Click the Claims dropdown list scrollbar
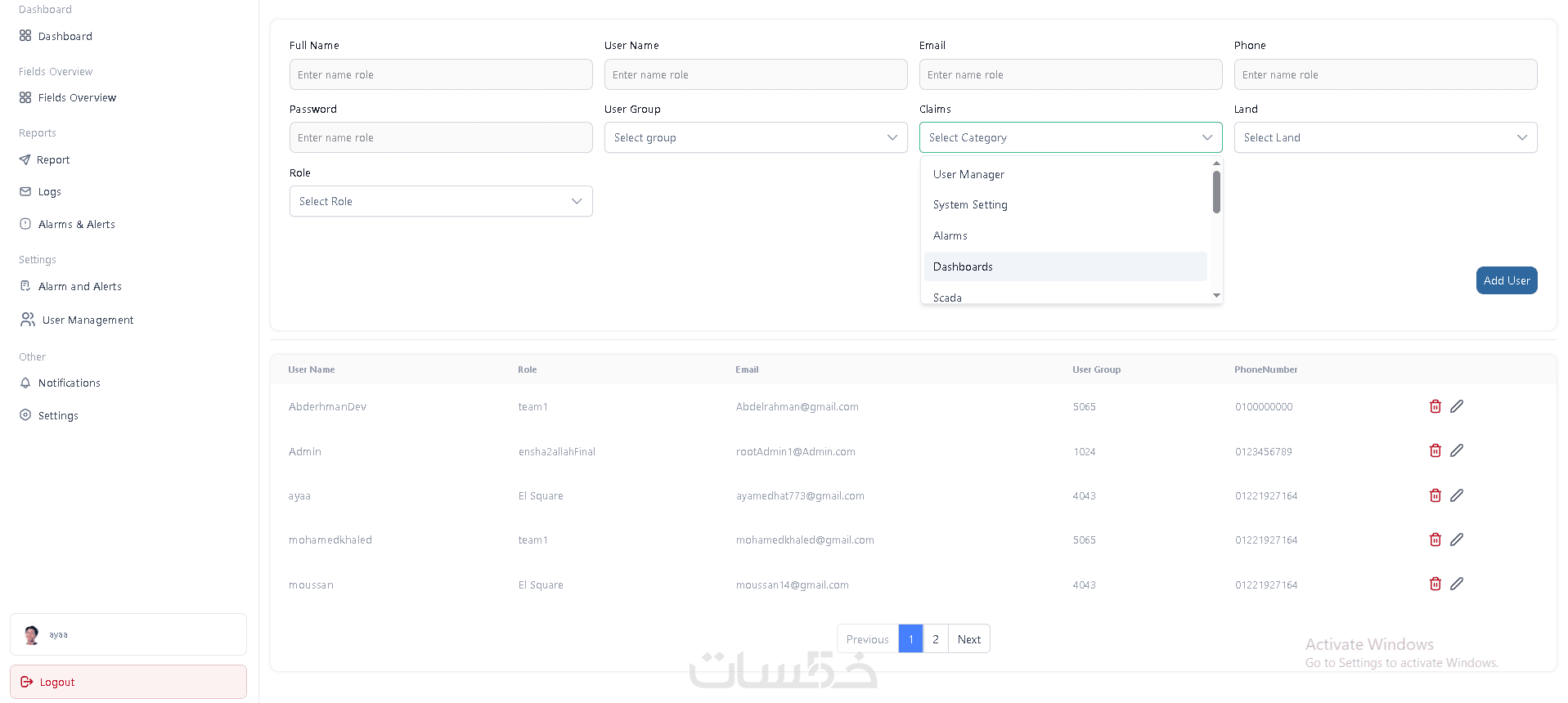The width and height of the screenshot is (1568, 703). 1216,192
